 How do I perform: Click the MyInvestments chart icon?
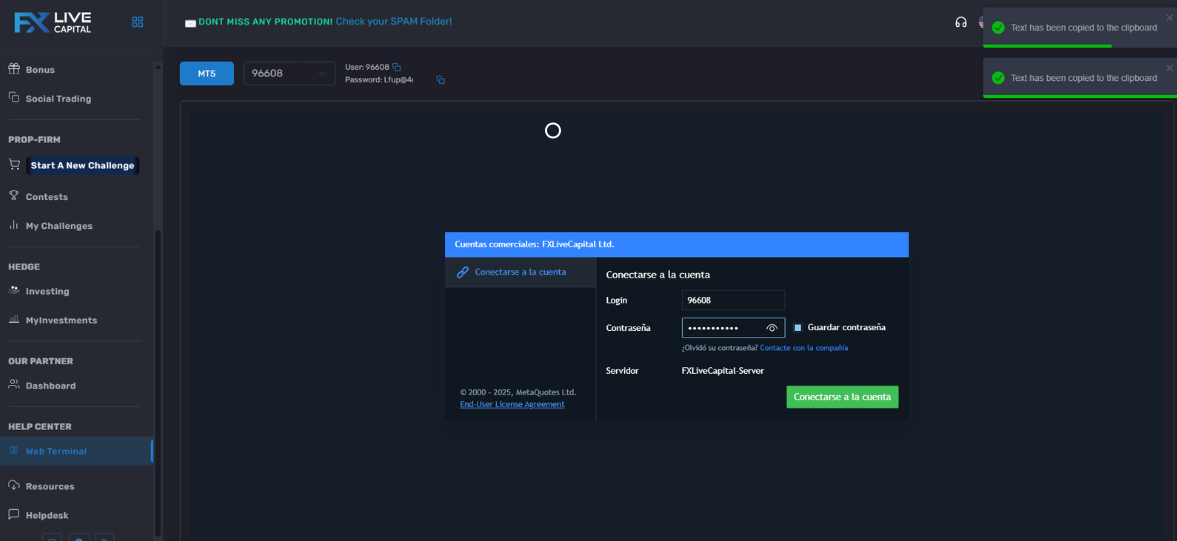click(14, 320)
